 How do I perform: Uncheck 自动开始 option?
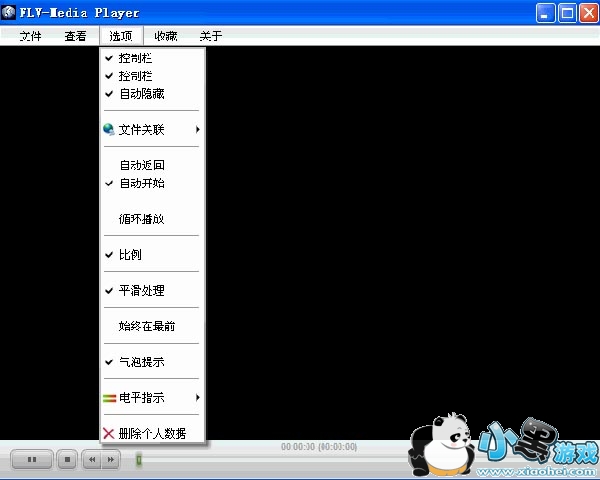point(152,183)
